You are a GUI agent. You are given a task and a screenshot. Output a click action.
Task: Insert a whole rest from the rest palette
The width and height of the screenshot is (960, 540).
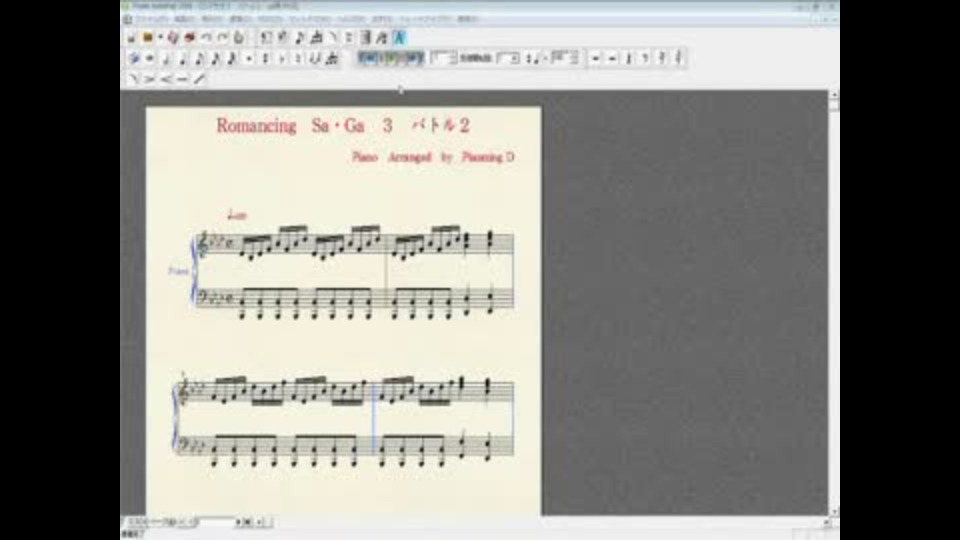(x=595, y=58)
